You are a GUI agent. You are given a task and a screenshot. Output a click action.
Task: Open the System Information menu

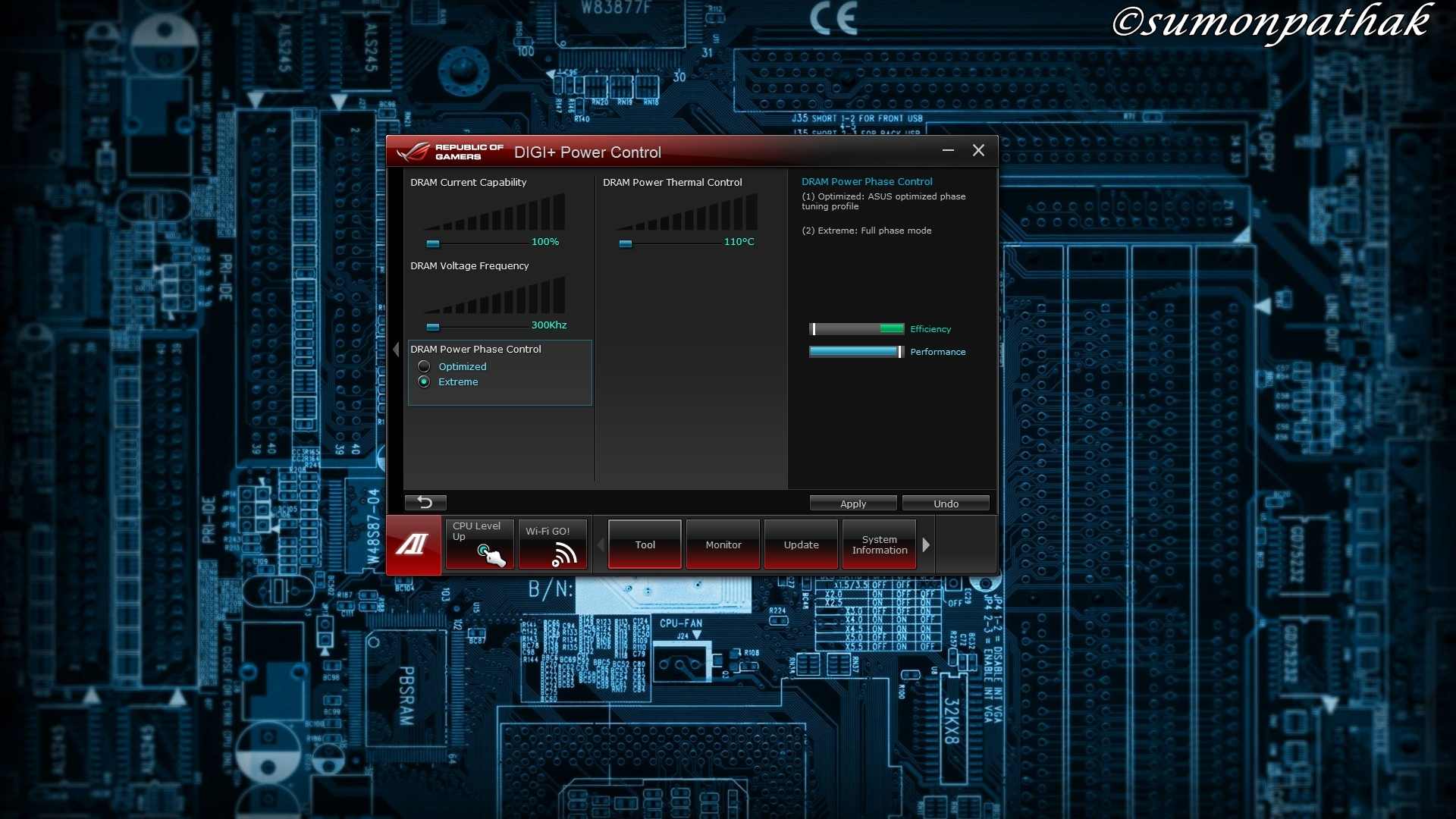[879, 544]
